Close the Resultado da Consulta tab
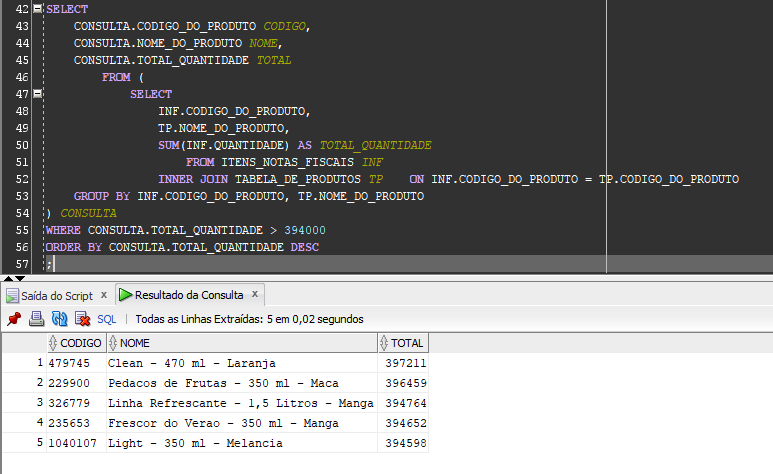The height and width of the screenshot is (474, 773). (x=255, y=294)
